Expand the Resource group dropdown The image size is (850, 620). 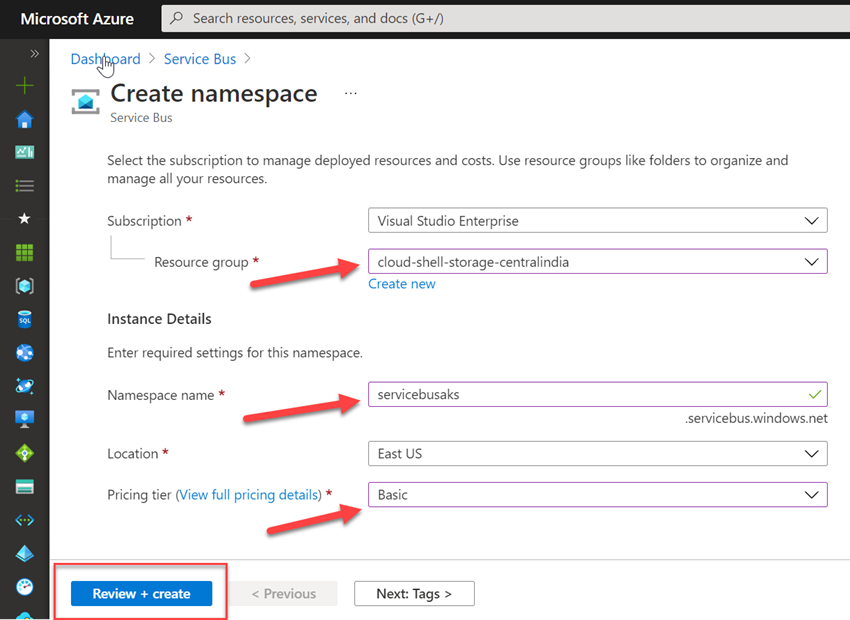[x=597, y=262]
